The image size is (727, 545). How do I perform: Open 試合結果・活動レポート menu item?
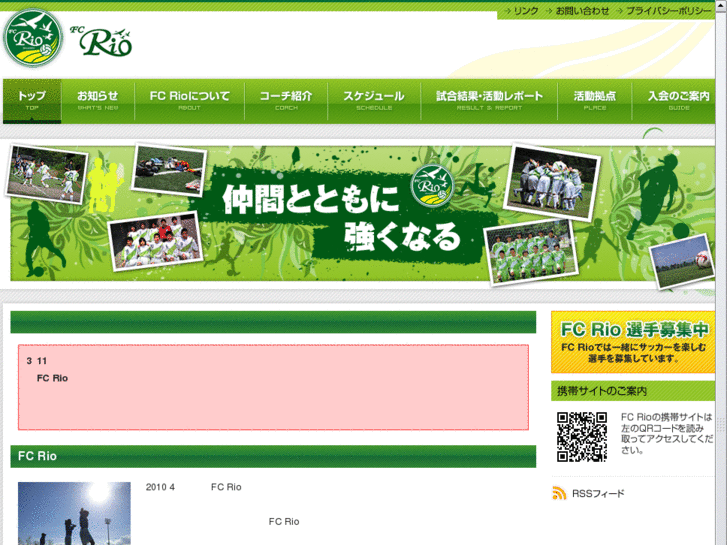click(489, 101)
